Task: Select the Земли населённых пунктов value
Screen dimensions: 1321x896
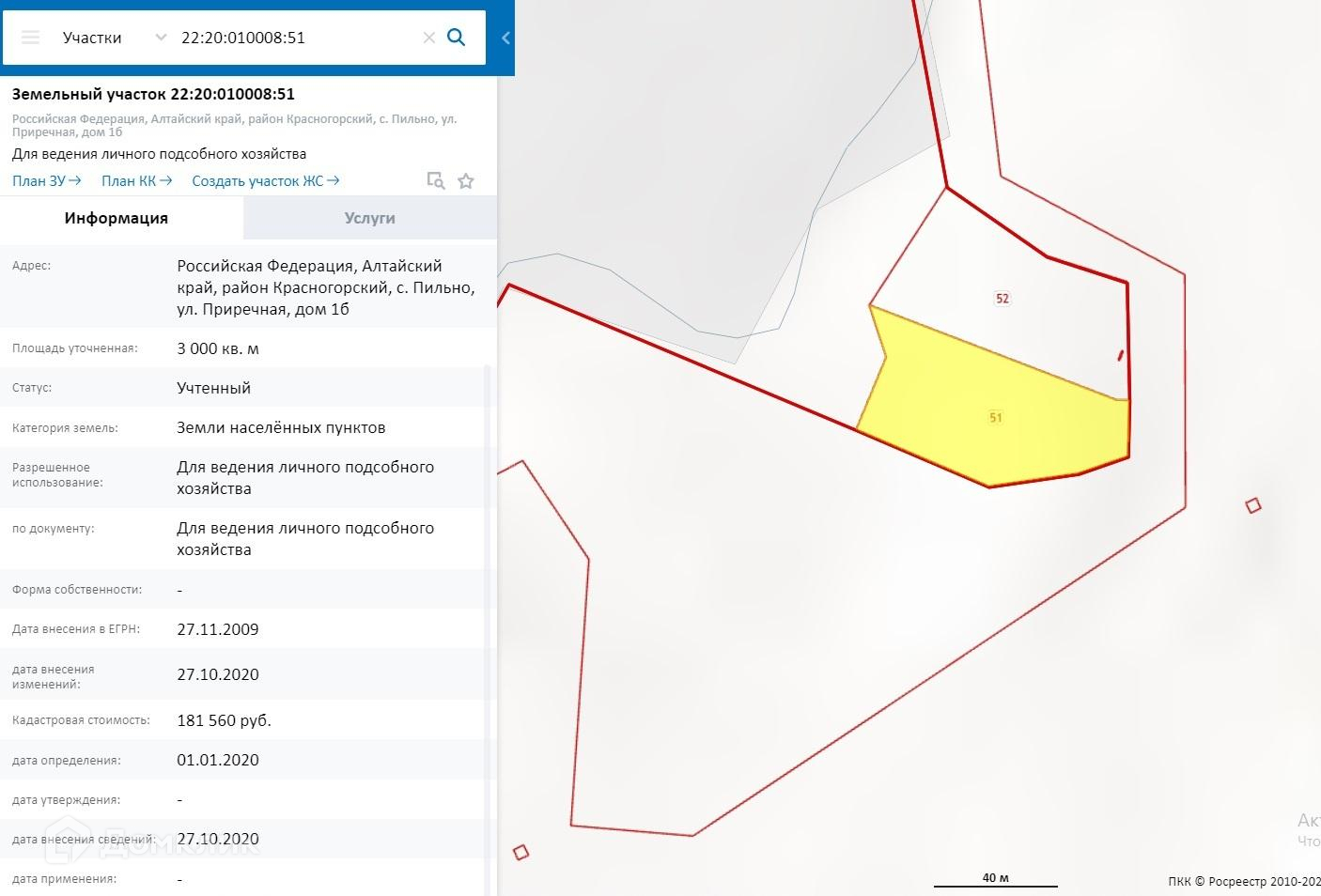Action: pos(281,427)
